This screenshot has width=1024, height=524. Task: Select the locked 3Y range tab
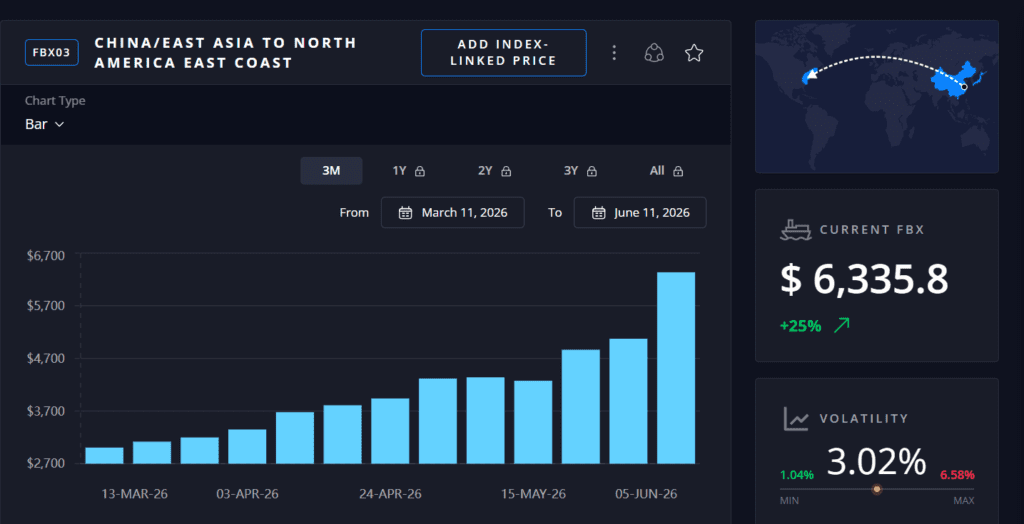coord(581,171)
